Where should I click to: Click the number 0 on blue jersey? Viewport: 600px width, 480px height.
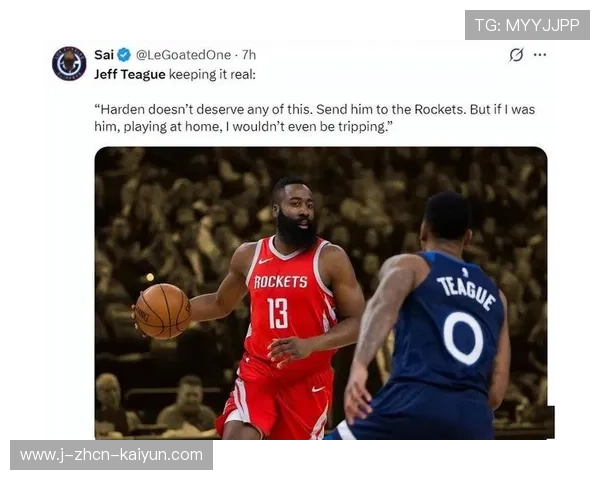click(463, 339)
